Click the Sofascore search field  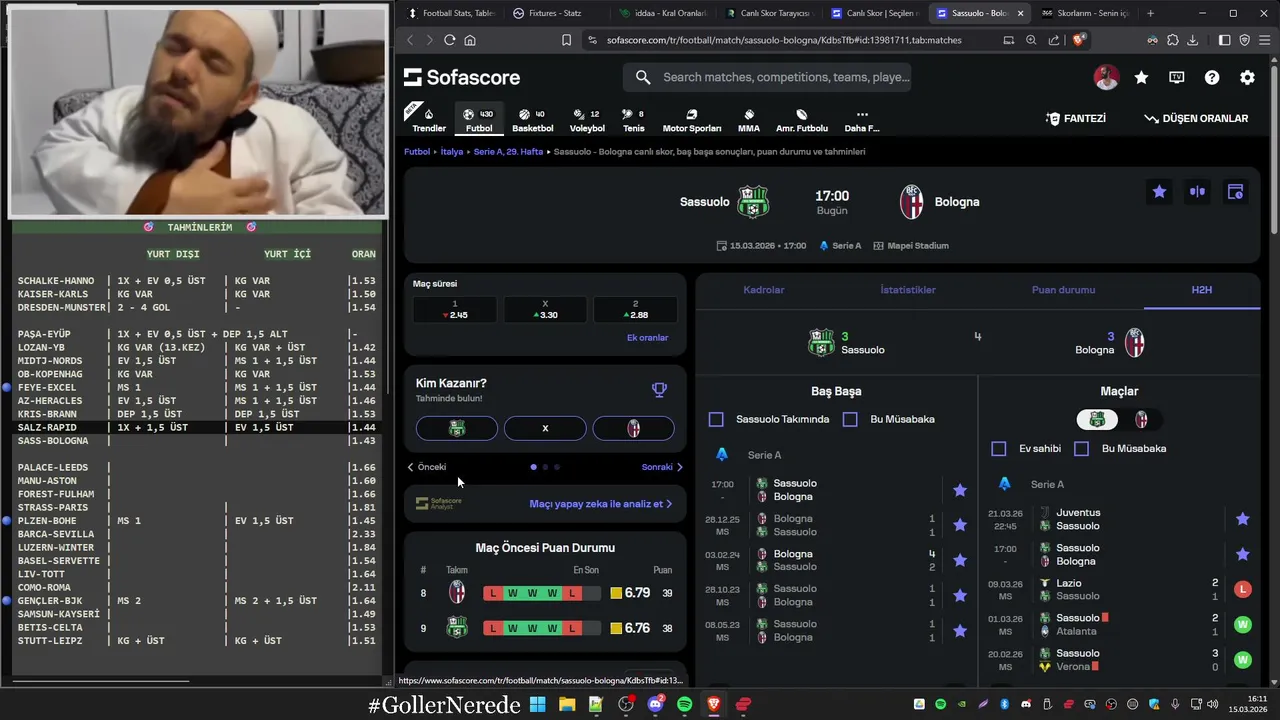767,77
